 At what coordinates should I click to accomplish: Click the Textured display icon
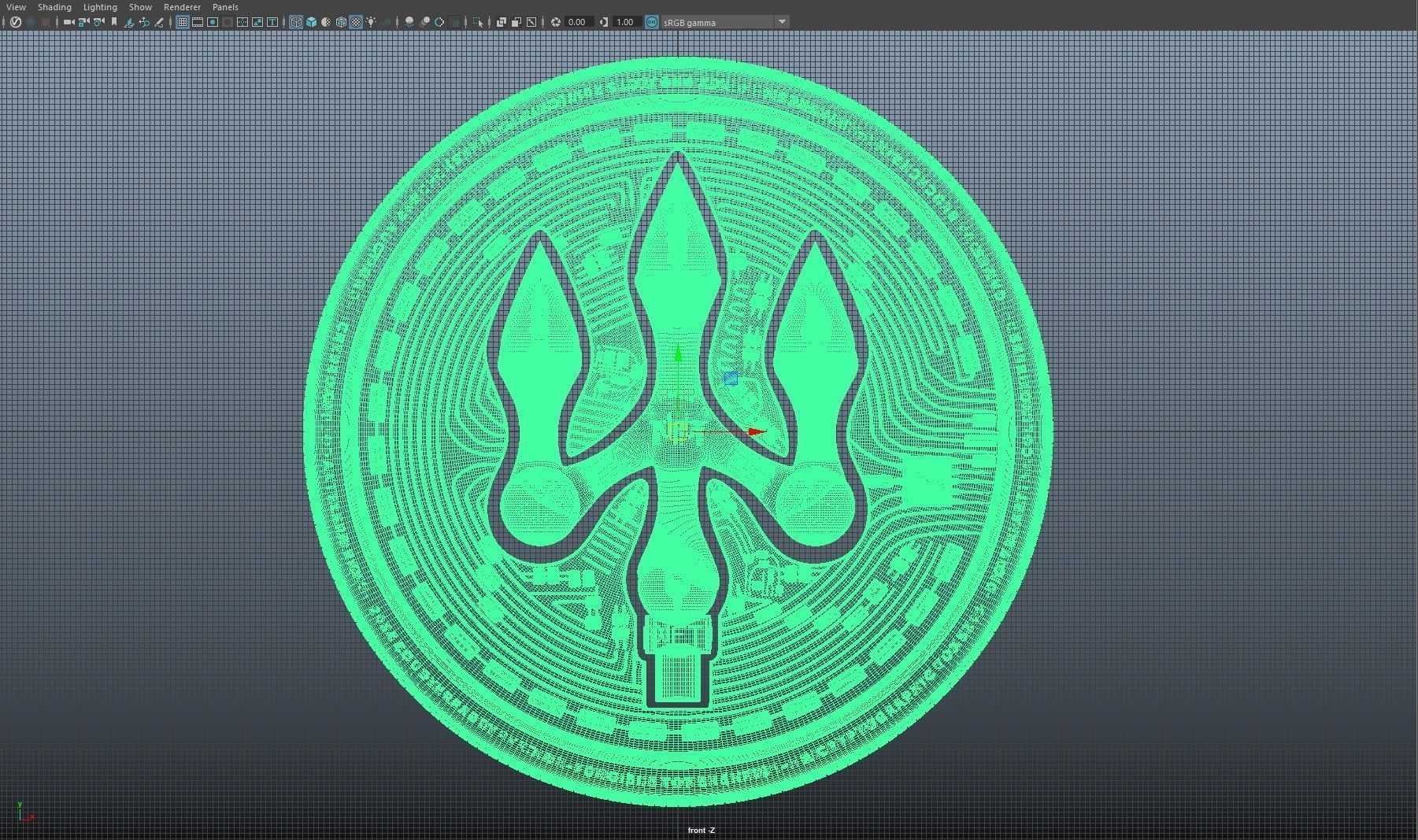click(356, 22)
